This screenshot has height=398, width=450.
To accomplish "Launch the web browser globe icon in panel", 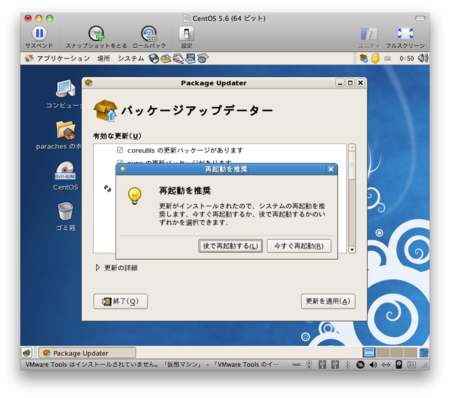I will (154, 59).
